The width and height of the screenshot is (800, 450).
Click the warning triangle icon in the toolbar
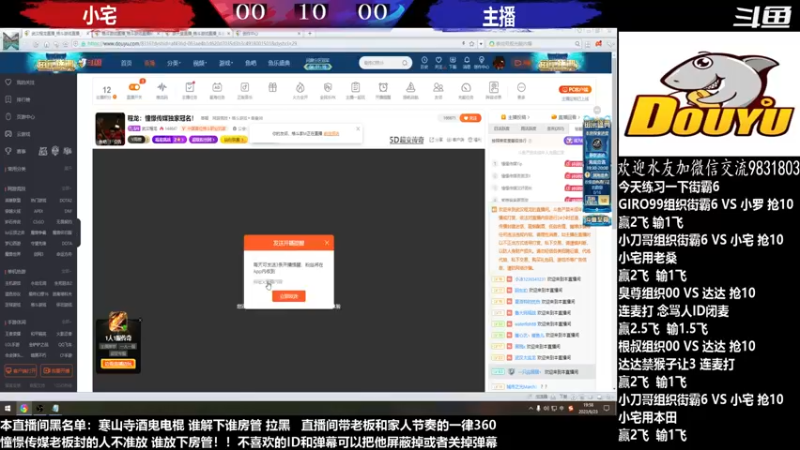[x=411, y=87]
